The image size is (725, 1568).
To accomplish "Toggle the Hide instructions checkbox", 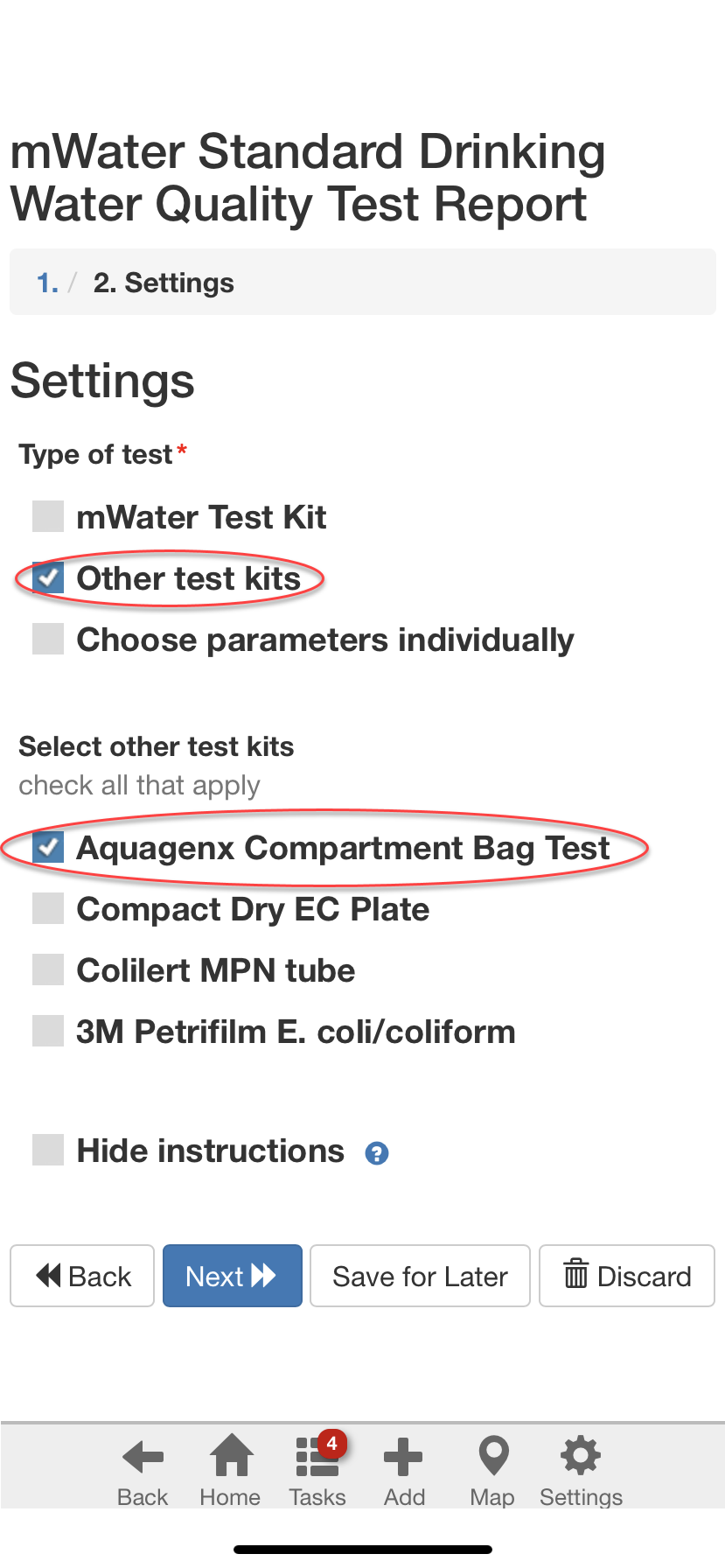I will 48,1150.
